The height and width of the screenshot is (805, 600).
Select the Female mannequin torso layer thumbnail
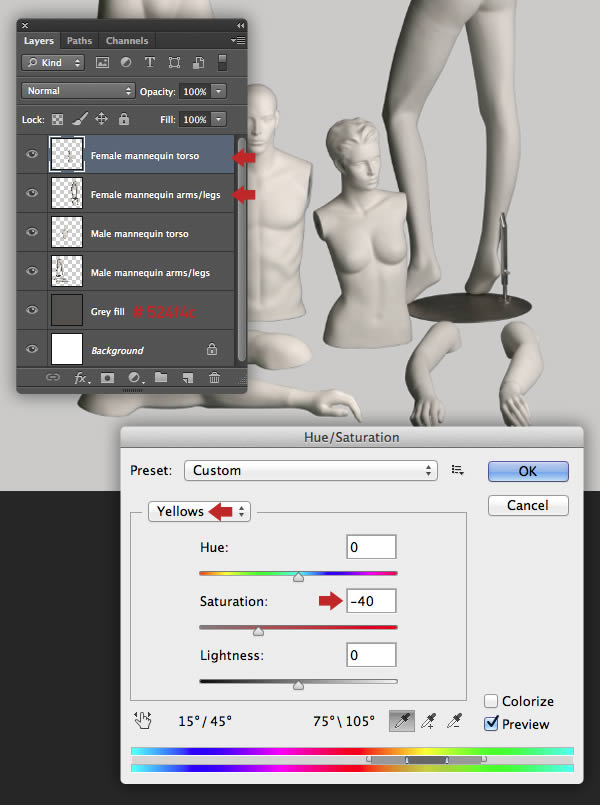(x=67, y=154)
